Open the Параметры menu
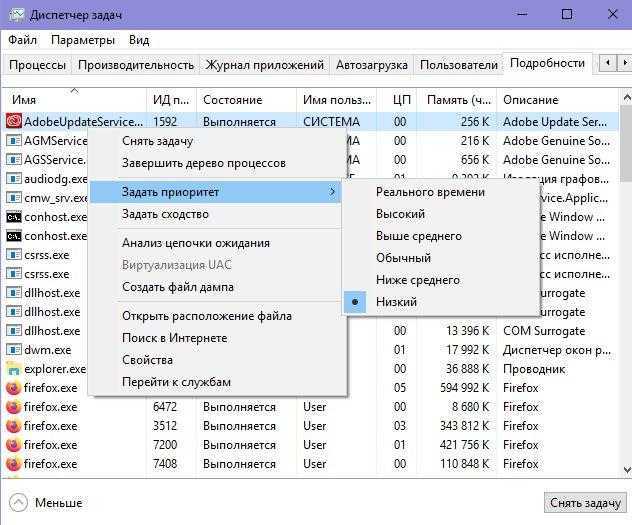Viewport: 632px width, 525px height. click(83, 40)
